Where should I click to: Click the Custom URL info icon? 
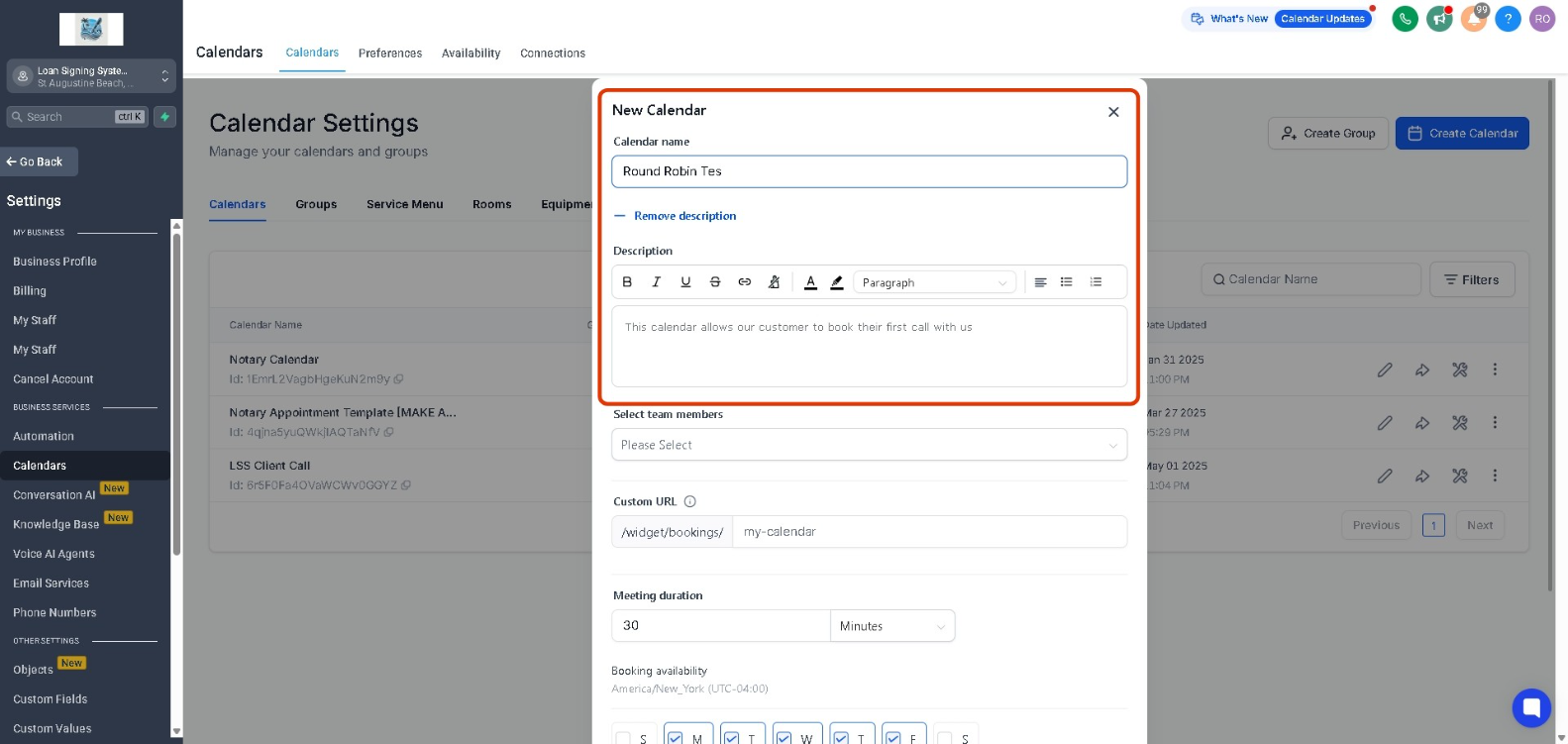690,501
